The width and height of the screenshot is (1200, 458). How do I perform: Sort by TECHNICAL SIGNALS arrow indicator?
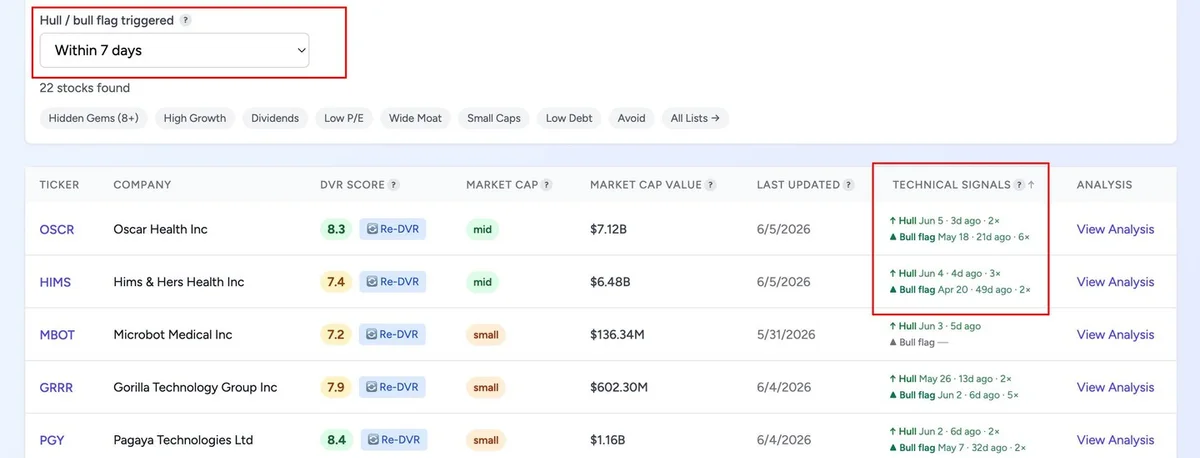pyautogui.click(x=1031, y=185)
